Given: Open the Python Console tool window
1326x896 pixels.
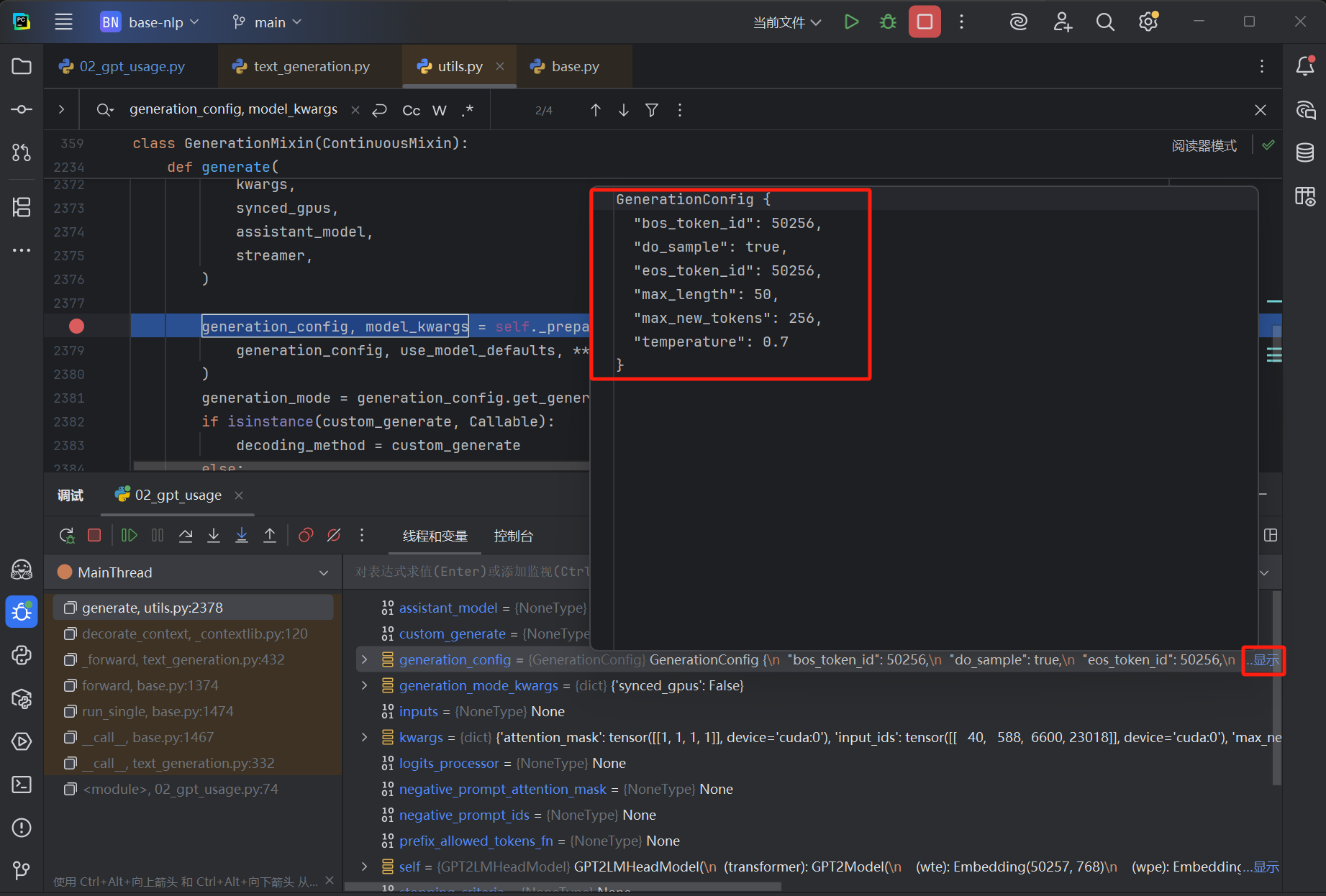Looking at the screenshot, I should (22, 655).
